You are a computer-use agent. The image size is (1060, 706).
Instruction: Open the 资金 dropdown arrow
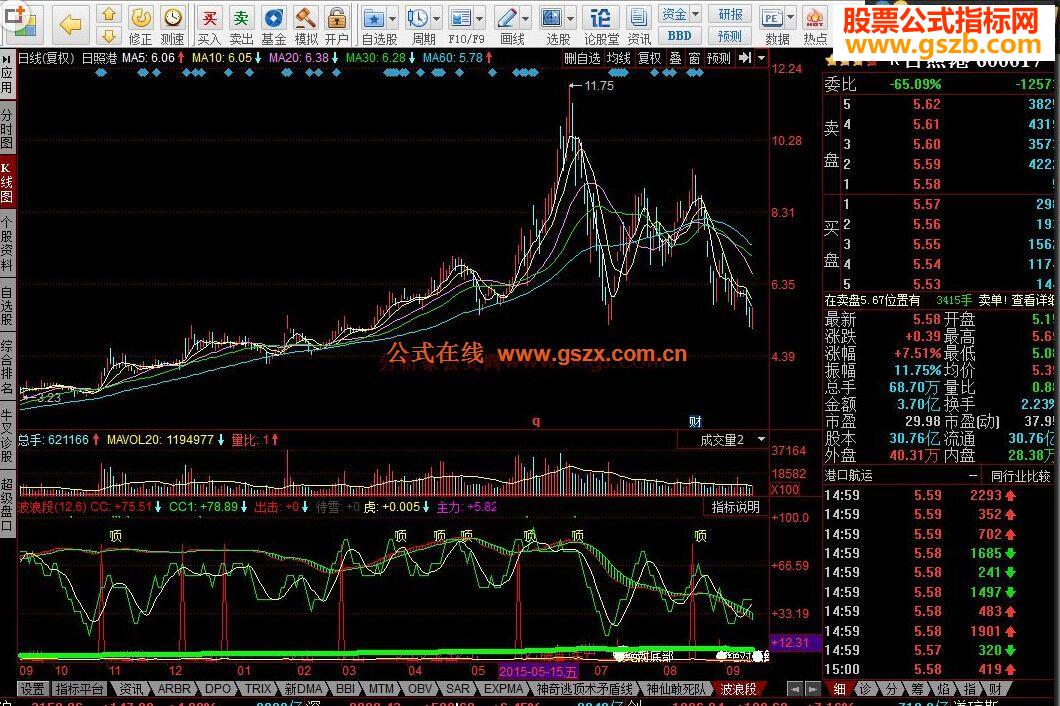coord(695,14)
